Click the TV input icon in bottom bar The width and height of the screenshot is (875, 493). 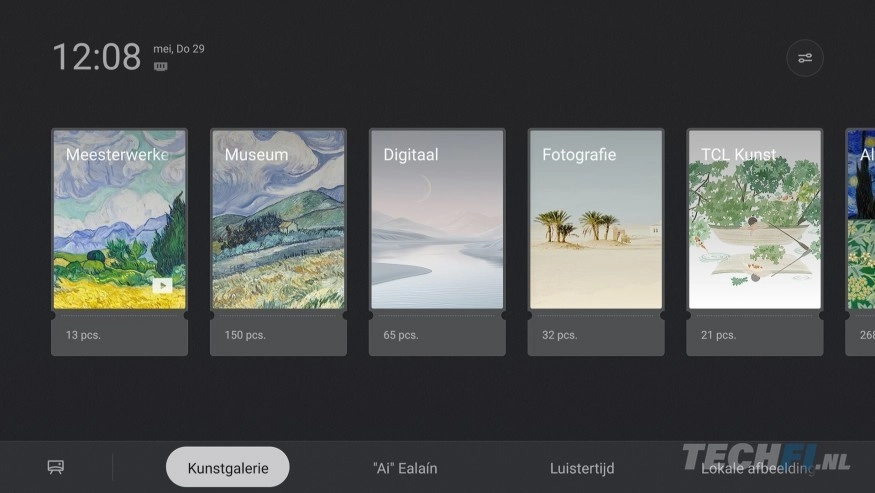coord(56,467)
